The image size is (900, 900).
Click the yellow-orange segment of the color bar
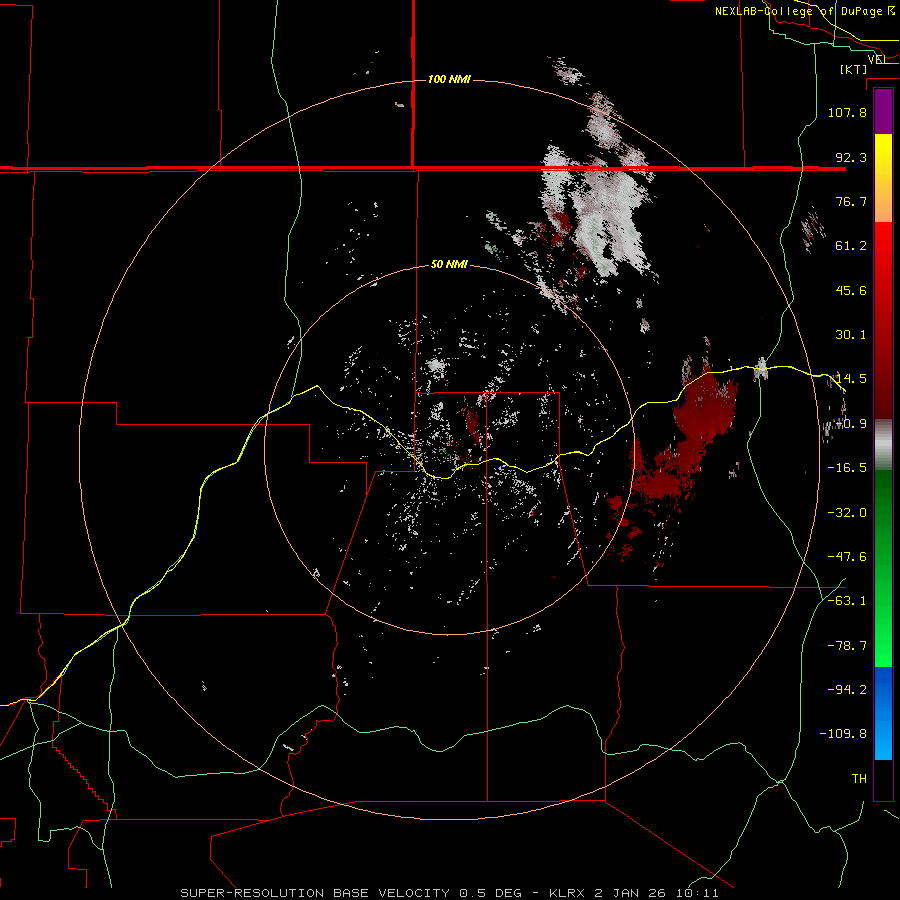[883, 178]
